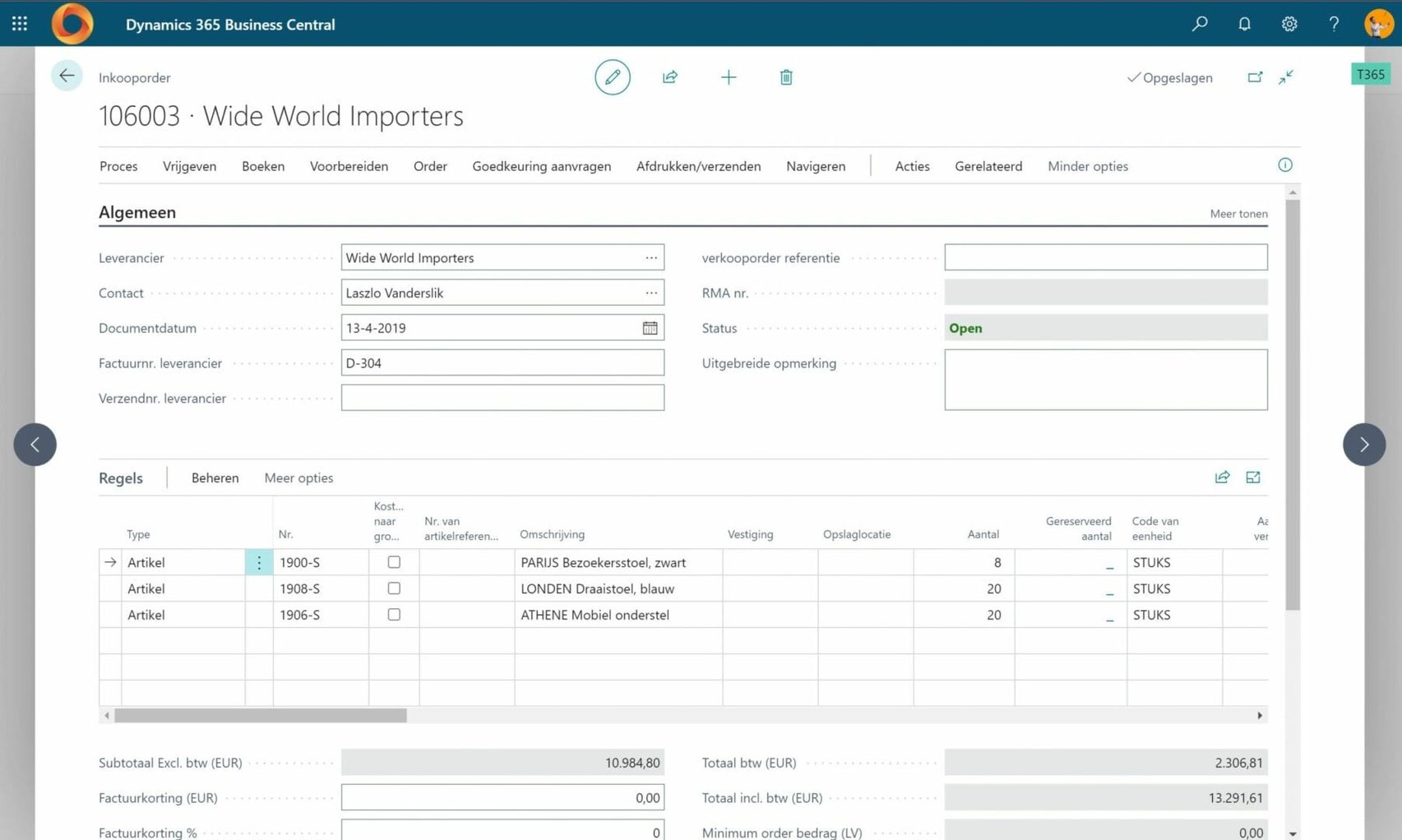Click Minder opties to show fewer options
The height and width of the screenshot is (840, 1402).
1088,166
